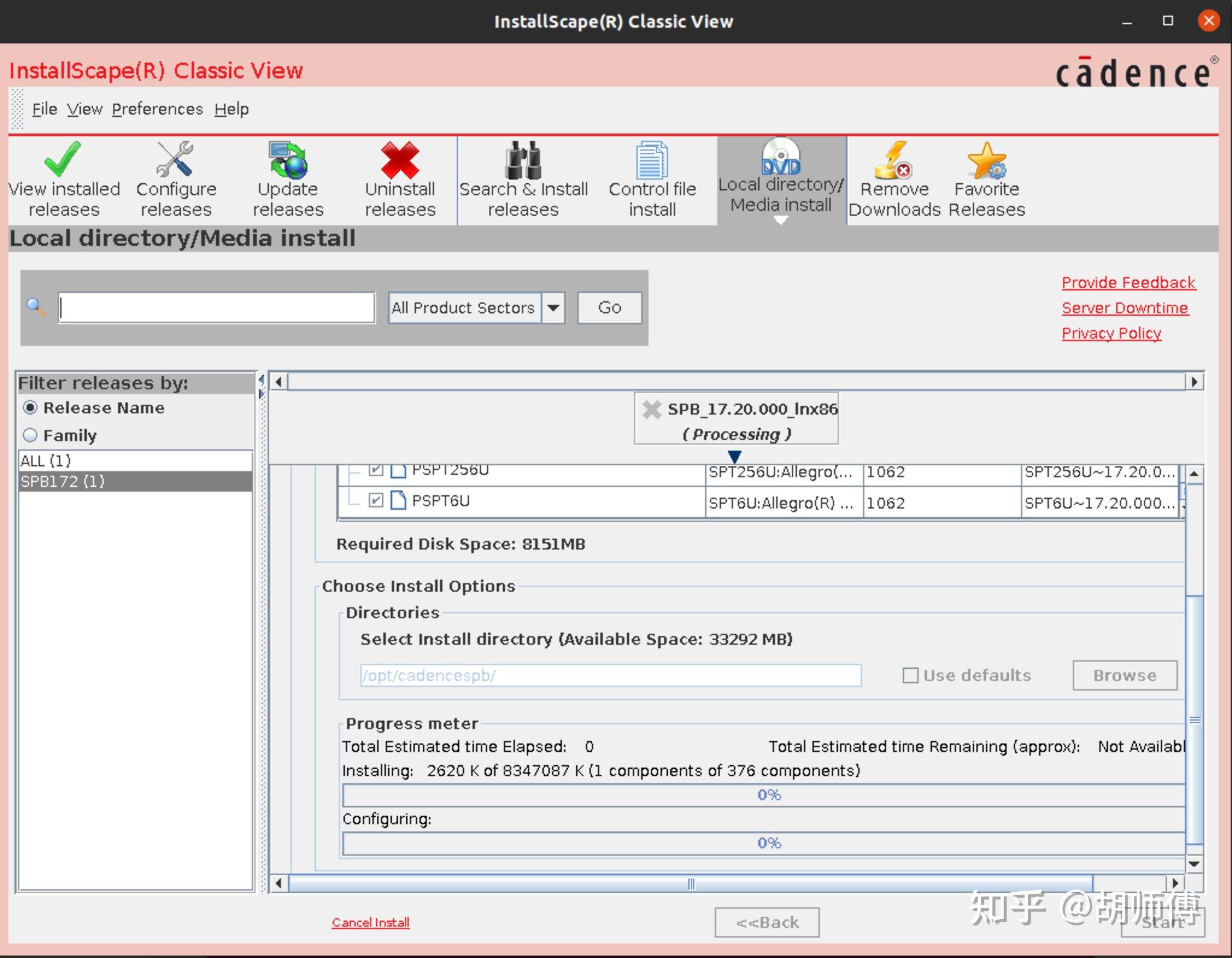Select the Family radio button
Image resolution: width=1232 pixels, height=958 pixels.
[30, 435]
